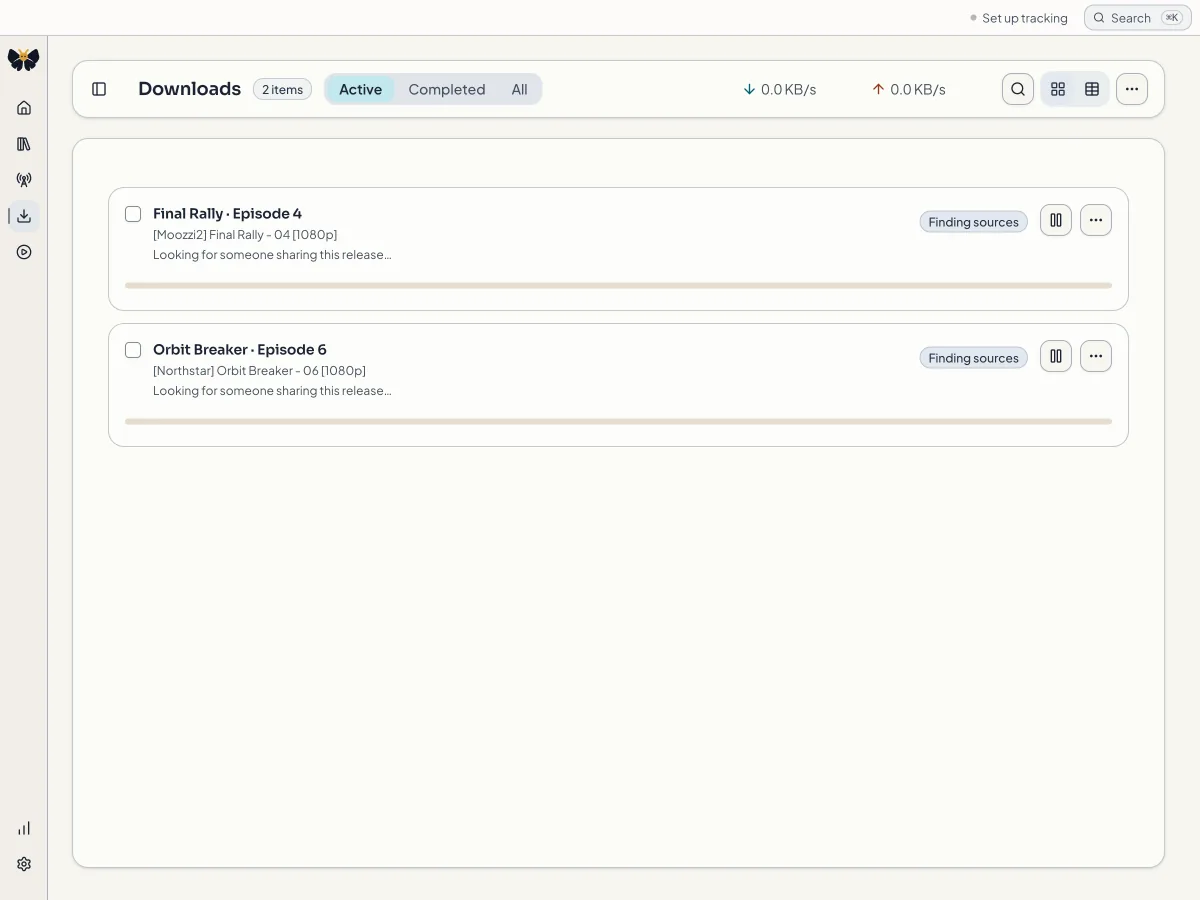Switch to grid card view
Image resolution: width=1200 pixels, height=900 pixels.
tap(1058, 89)
